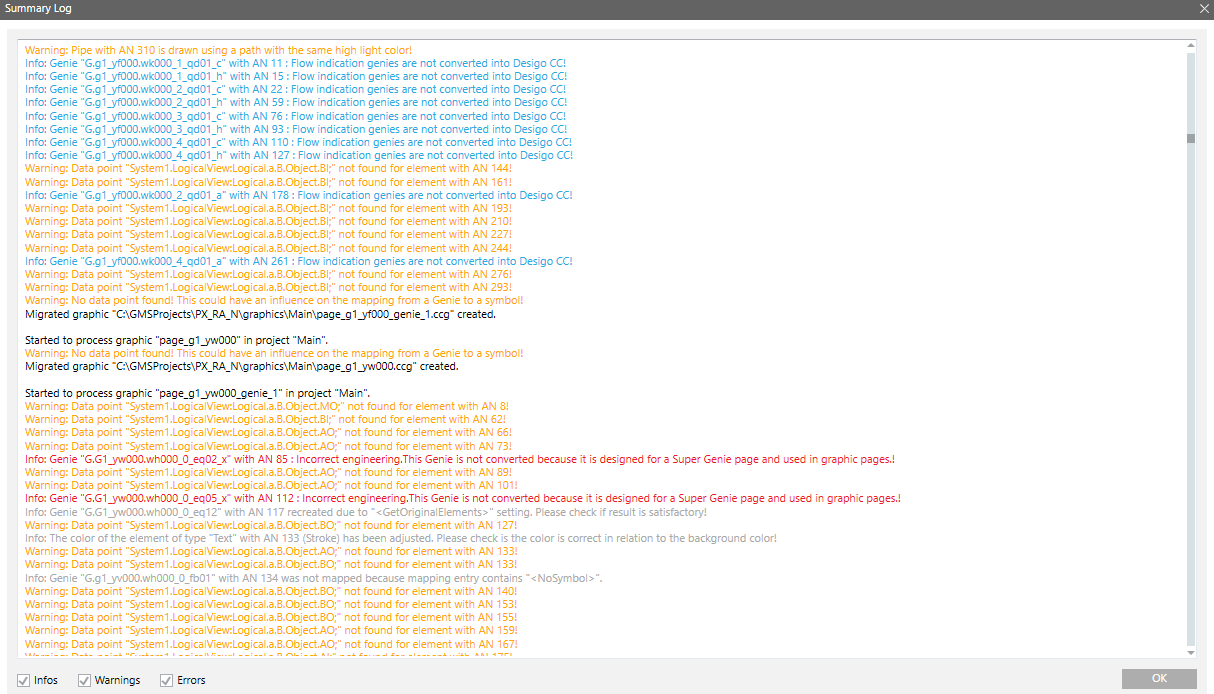Select the AN 133 Stroke color adjusted info
1214x694 pixels.
point(400,538)
